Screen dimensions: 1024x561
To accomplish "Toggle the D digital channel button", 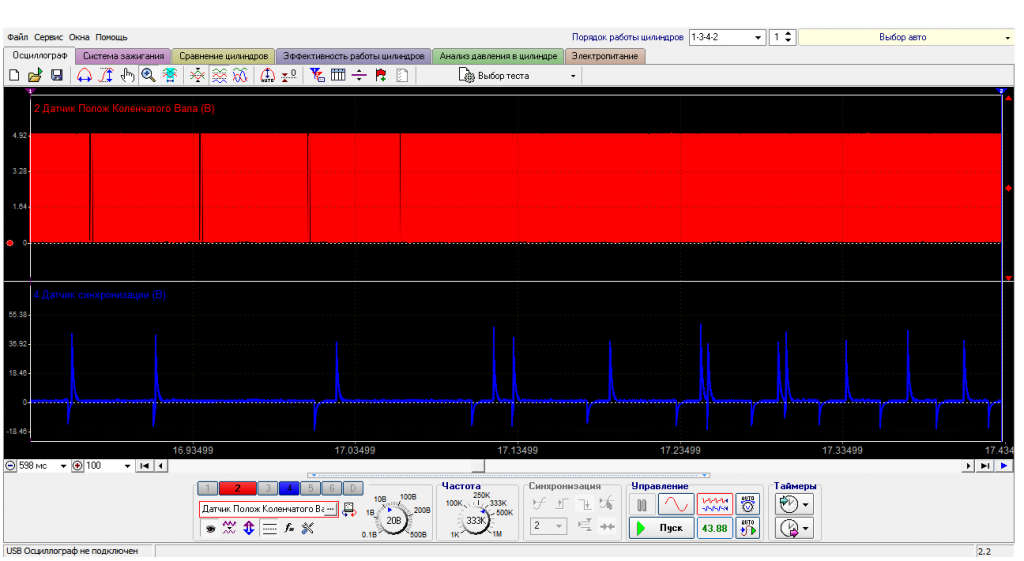I will tap(353, 488).
